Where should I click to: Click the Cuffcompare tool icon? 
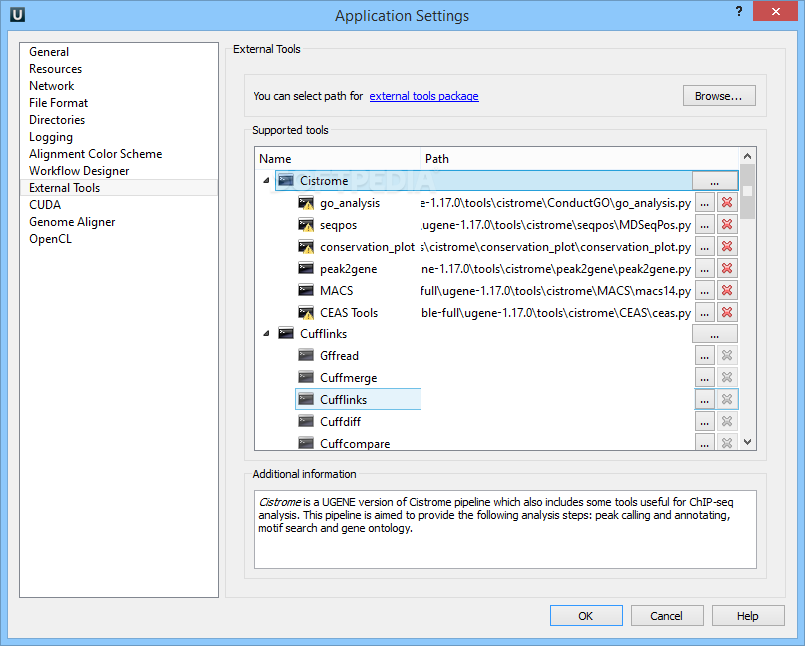click(x=306, y=443)
